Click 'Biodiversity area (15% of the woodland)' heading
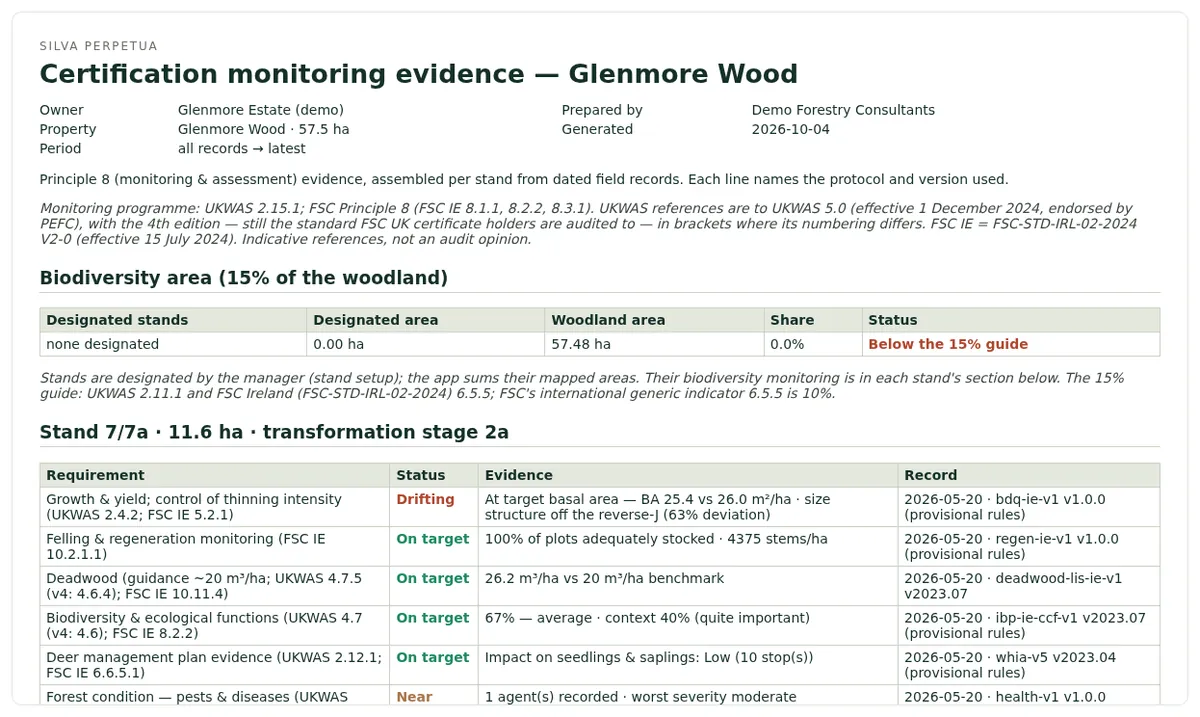 243,278
